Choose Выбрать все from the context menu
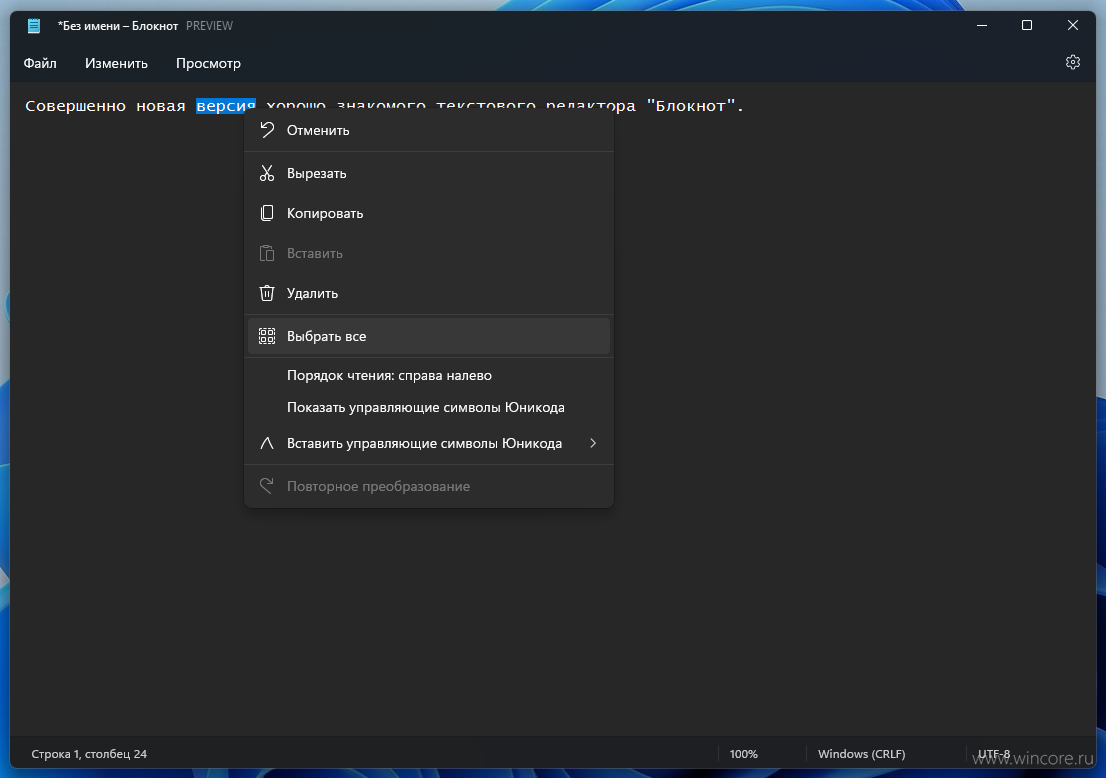 point(429,336)
